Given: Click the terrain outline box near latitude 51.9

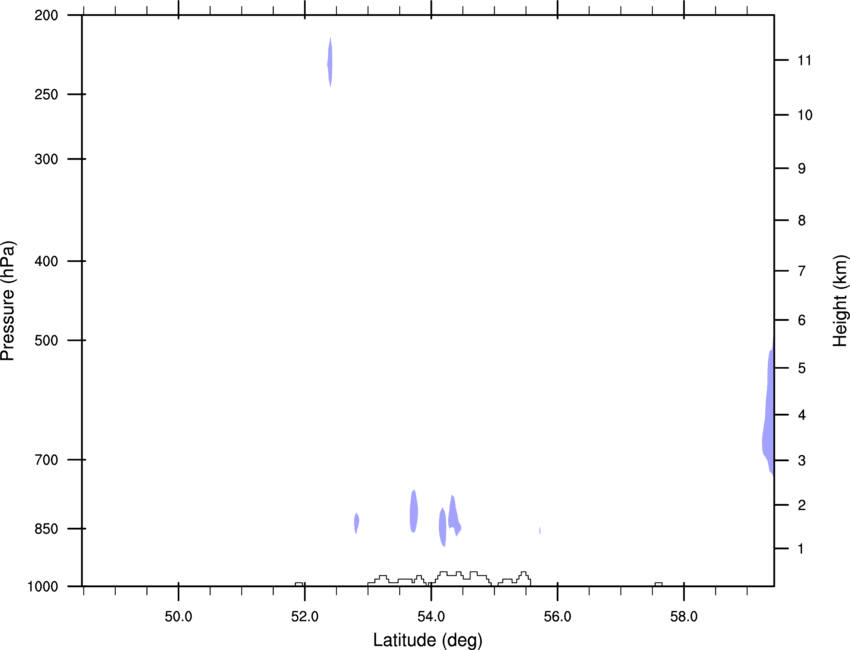Looking at the screenshot, I should click(299, 584).
